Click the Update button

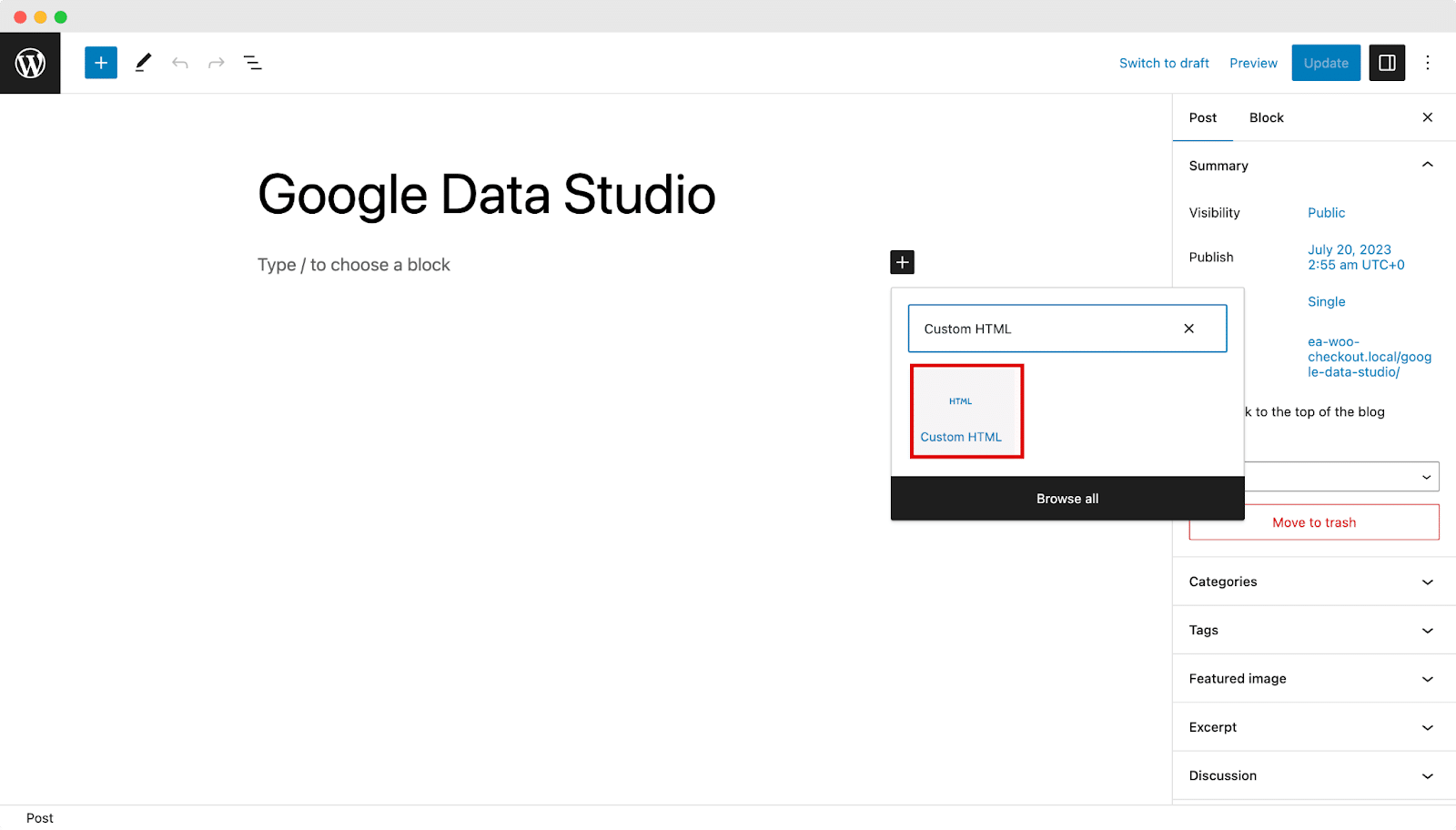[1326, 63]
